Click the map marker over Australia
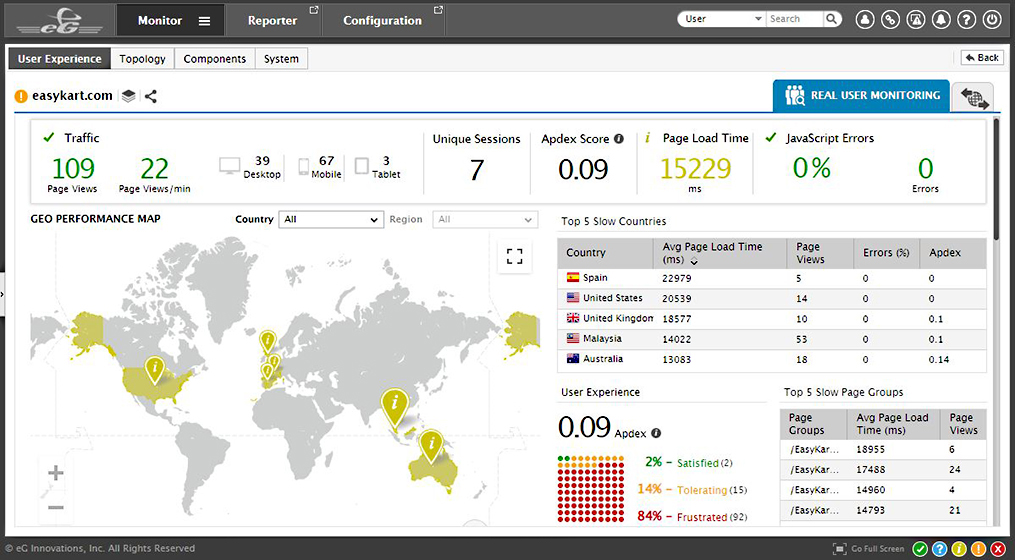This screenshot has width=1015, height=560. (431, 447)
